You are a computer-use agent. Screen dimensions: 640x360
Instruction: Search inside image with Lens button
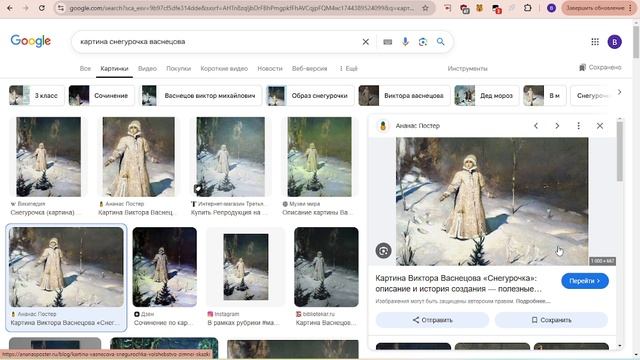click(383, 251)
